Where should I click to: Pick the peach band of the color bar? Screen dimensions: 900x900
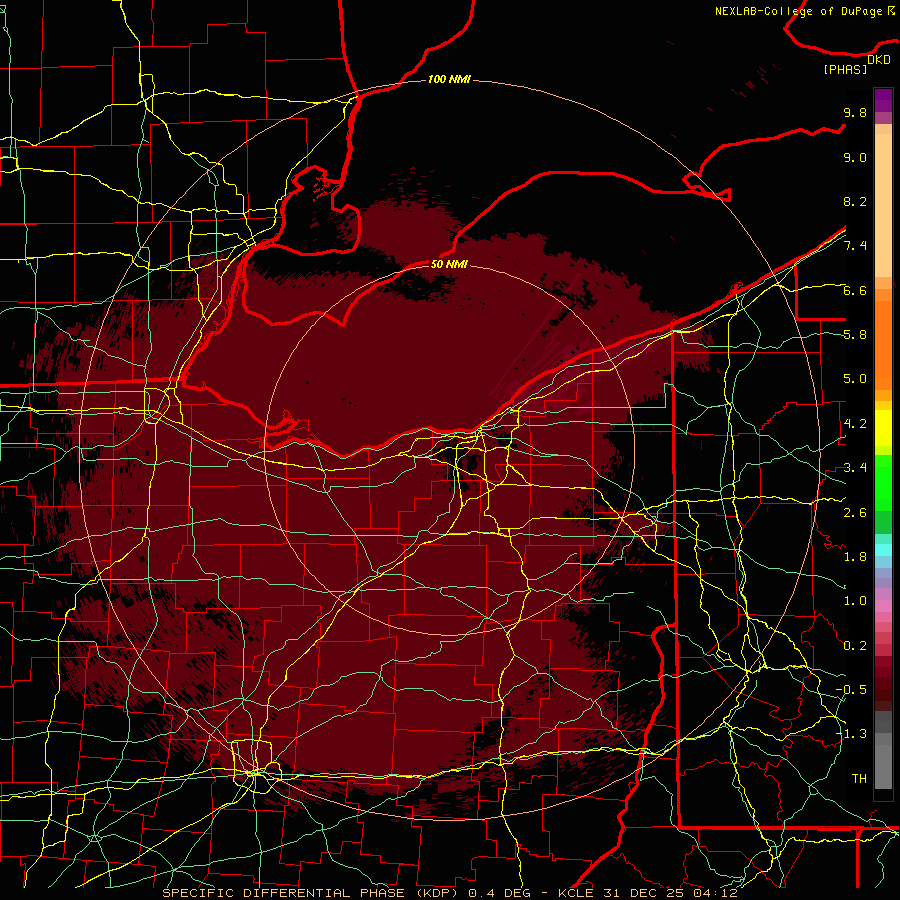(883, 207)
